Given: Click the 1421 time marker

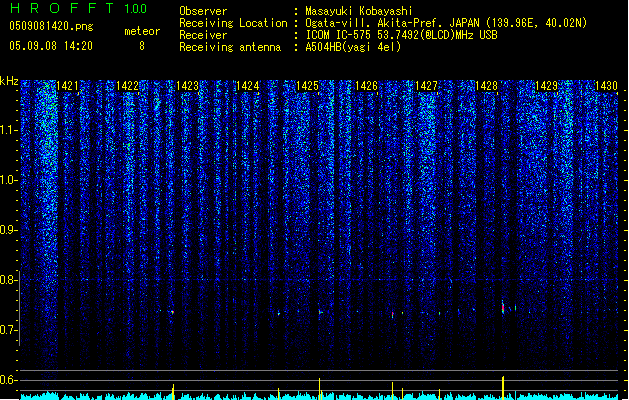Looking at the screenshot, I should pyautogui.click(x=67, y=86).
